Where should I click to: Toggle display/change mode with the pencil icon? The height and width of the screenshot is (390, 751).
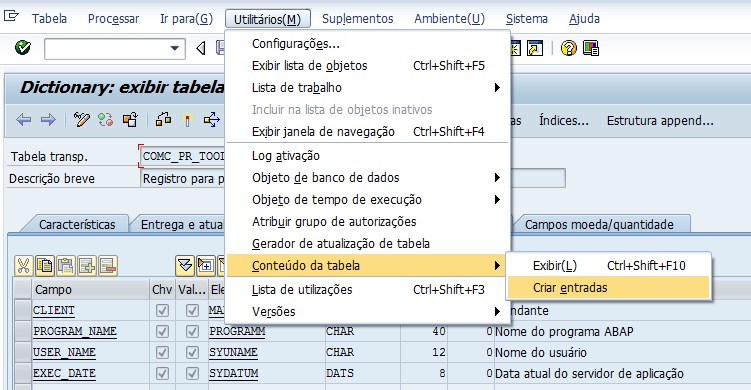click(x=81, y=119)
